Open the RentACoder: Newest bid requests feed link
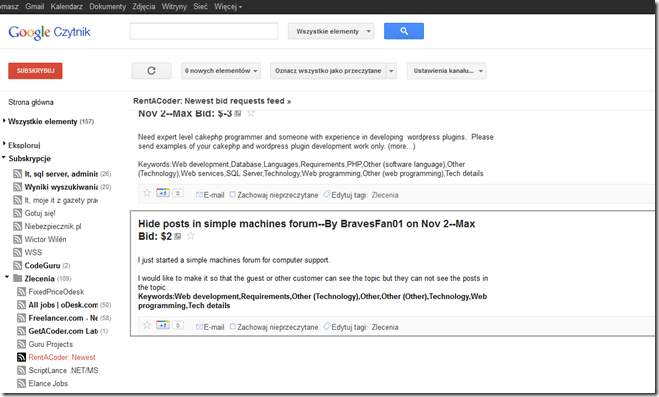The width and height of the screenshot is (659, 397). pos(212,101)
